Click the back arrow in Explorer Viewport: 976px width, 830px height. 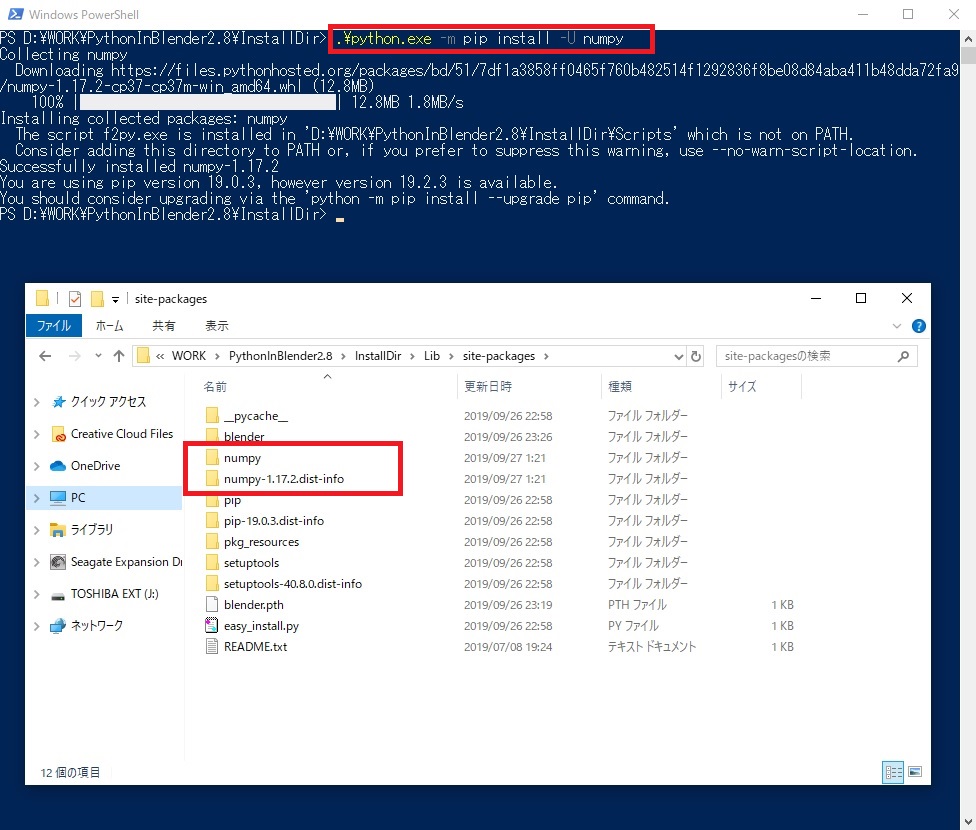tap(45, 356)
